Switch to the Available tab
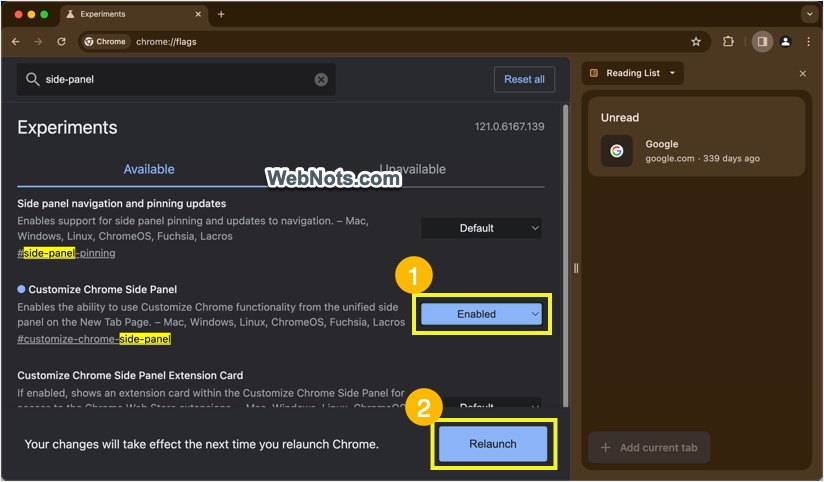This screenshot has width=824, height=482. point(149,169)
